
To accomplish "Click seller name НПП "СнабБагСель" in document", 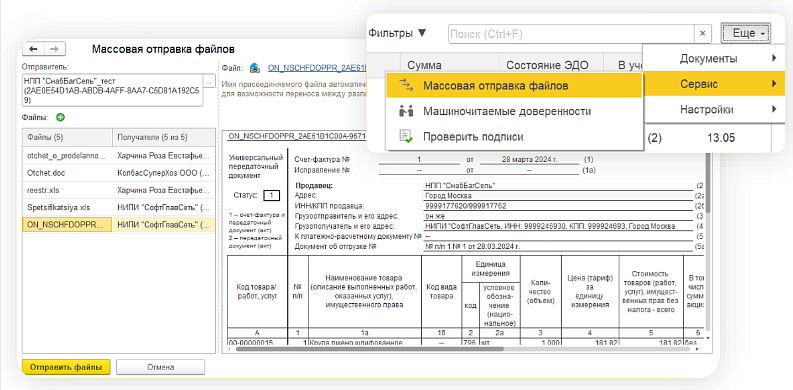I will (460, 186).
